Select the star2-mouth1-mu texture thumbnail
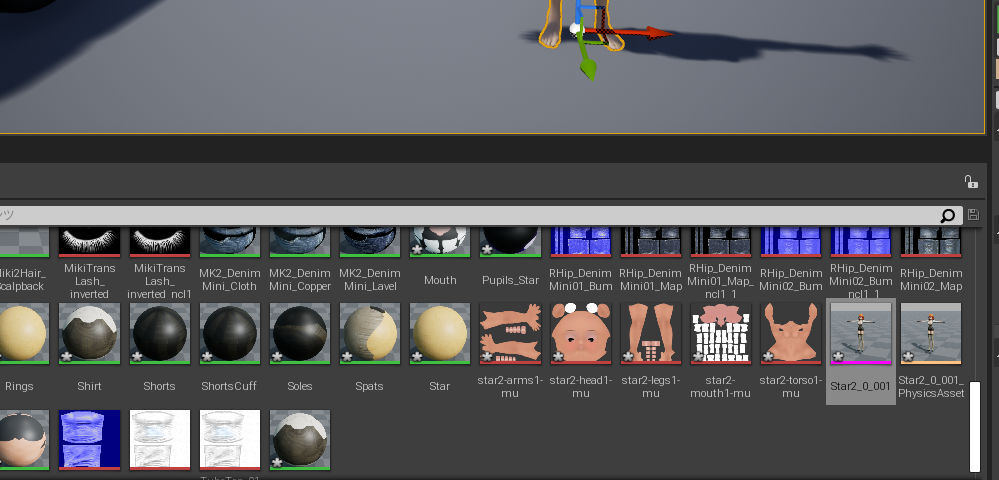The image size is (999, 480). 721,333
